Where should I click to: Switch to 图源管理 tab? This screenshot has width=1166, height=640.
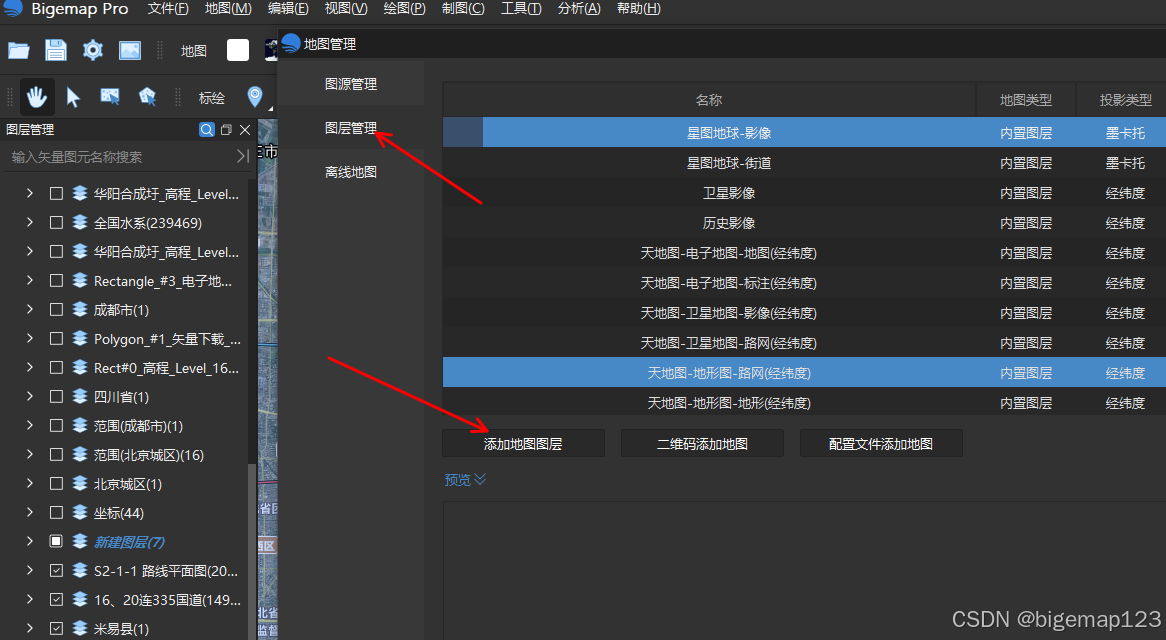(351, 84)
